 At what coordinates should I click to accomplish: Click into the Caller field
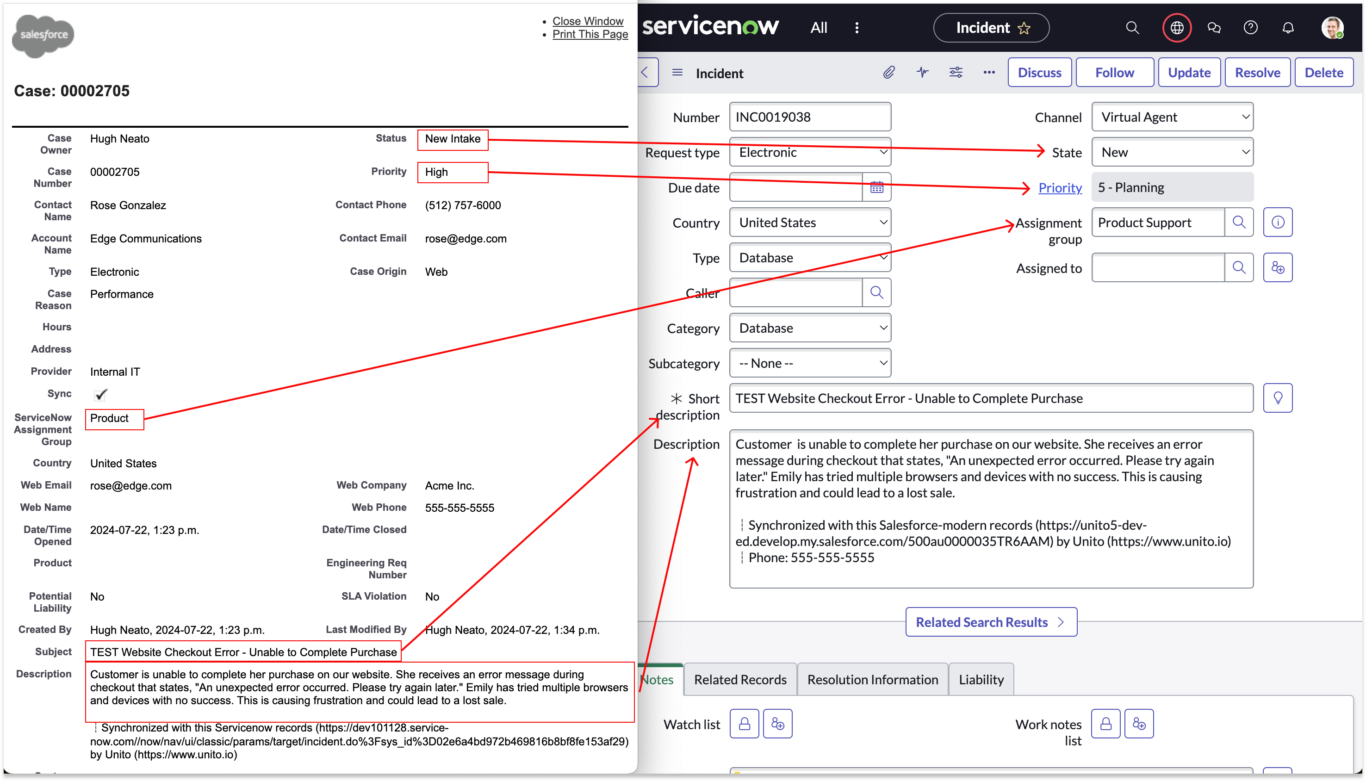(796, 293)
